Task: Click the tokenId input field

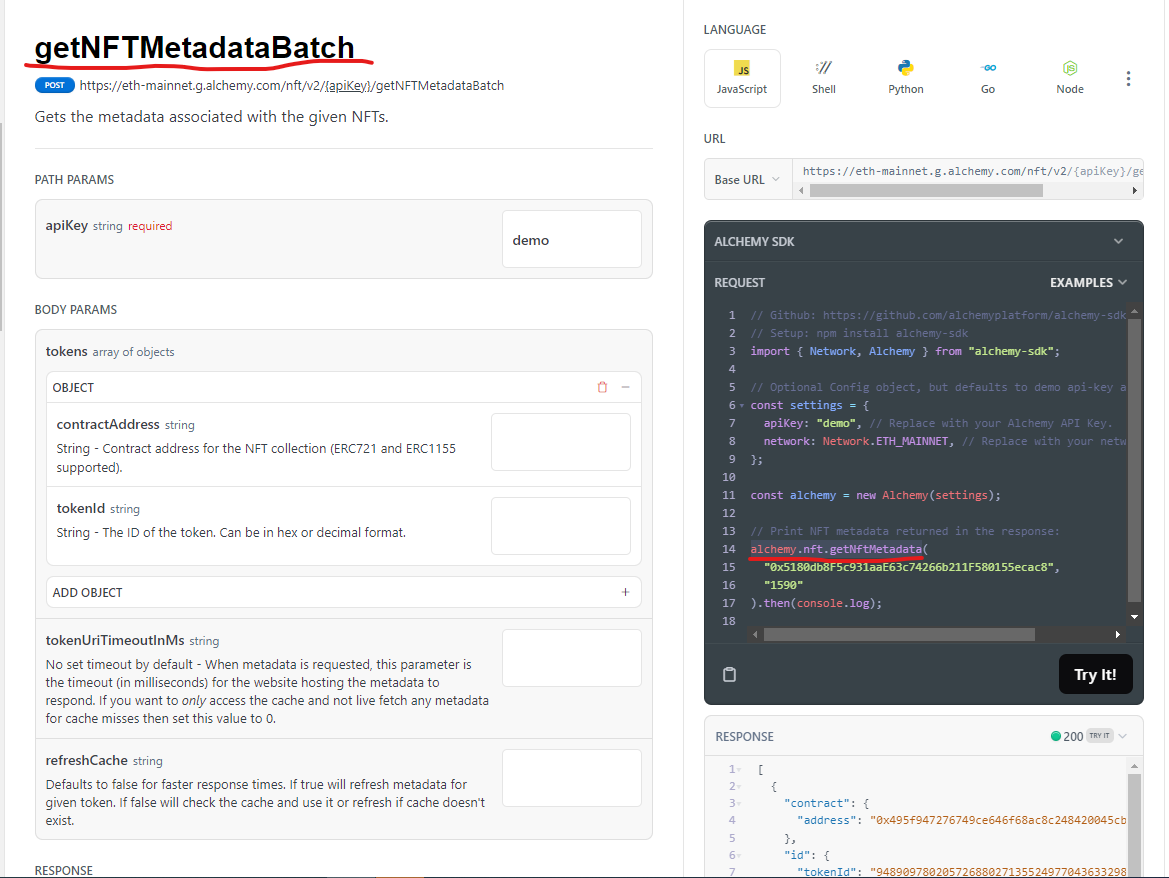Action: [x=561, y=526]
